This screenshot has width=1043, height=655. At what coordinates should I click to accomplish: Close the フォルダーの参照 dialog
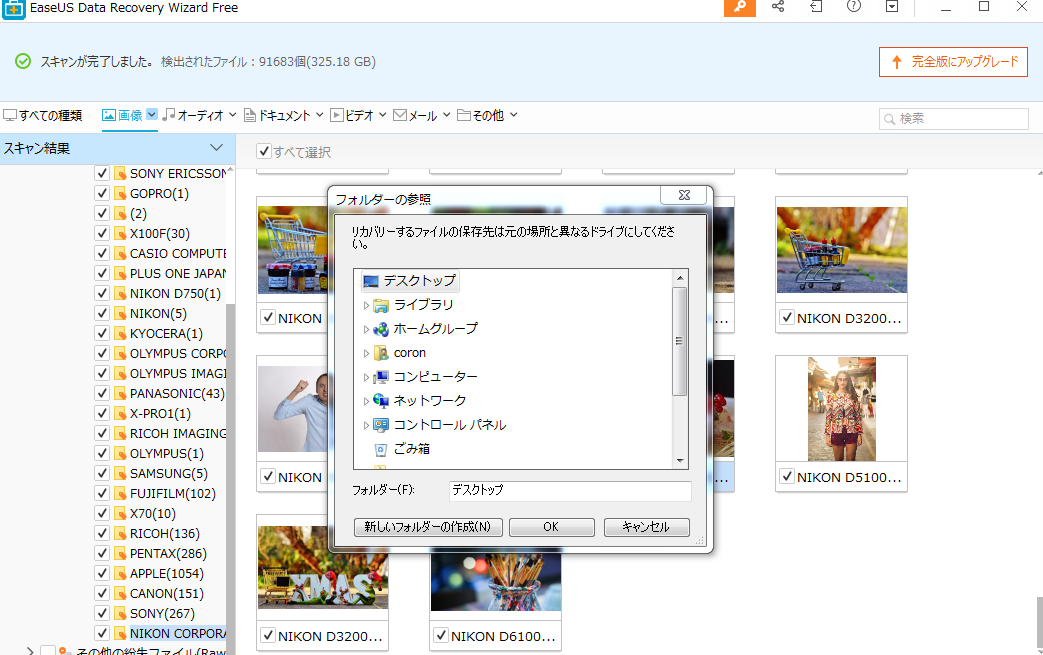(684, 195)
